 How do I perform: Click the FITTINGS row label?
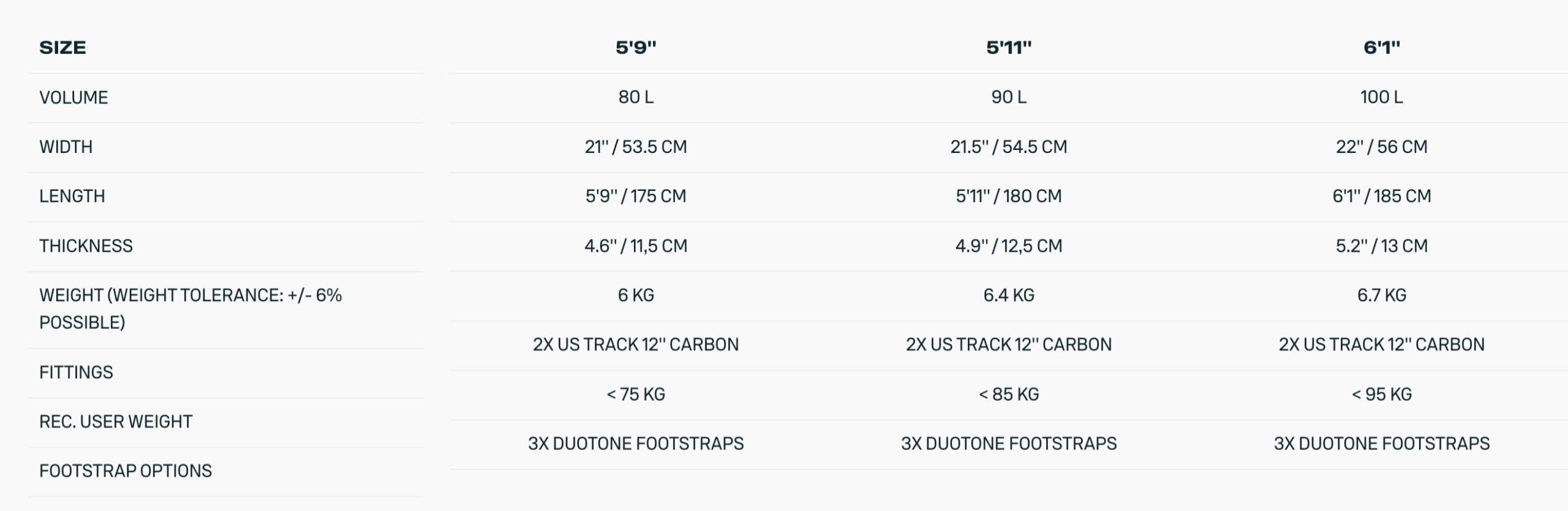76,372
